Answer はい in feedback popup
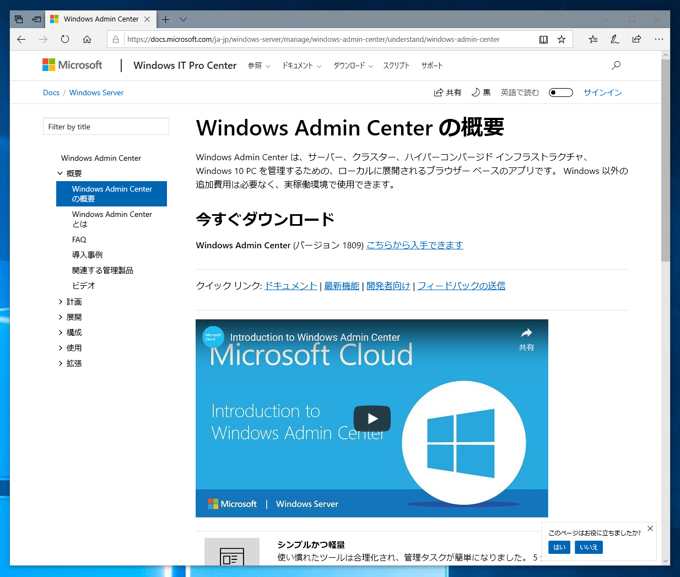Image resolution: width=680 pixels, height=577 pixels. [559, 547]
